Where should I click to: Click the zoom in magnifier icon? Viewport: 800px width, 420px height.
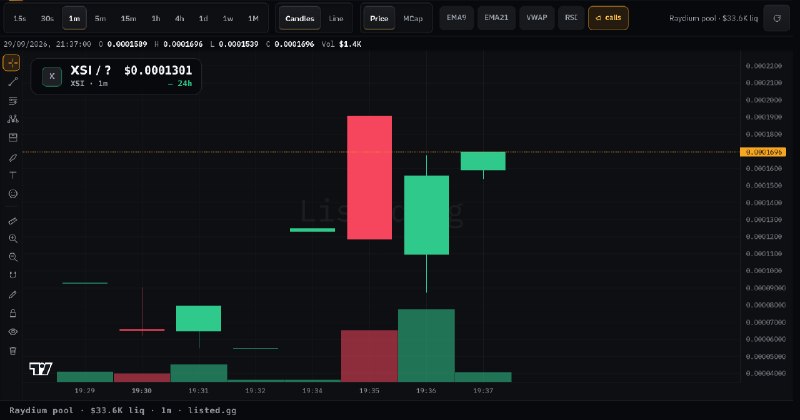(13, 239)
